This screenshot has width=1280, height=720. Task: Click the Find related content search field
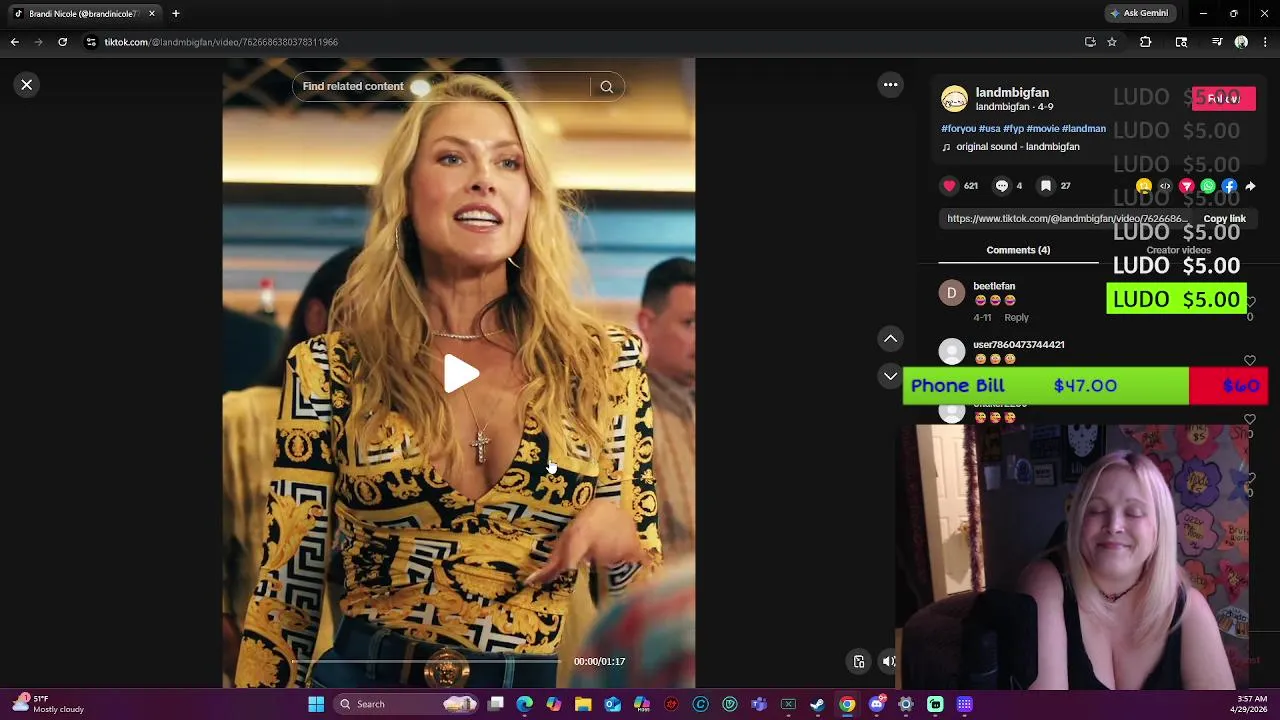(x=444, y=87)
